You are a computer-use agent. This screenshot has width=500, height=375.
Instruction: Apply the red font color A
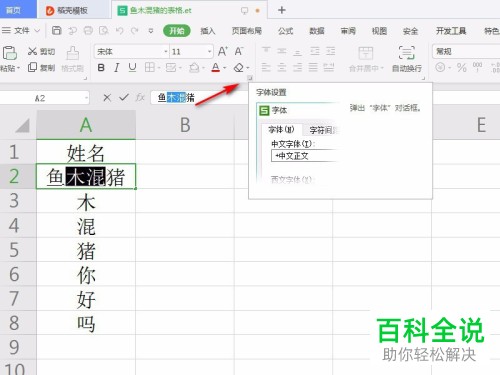coord(216,68)
